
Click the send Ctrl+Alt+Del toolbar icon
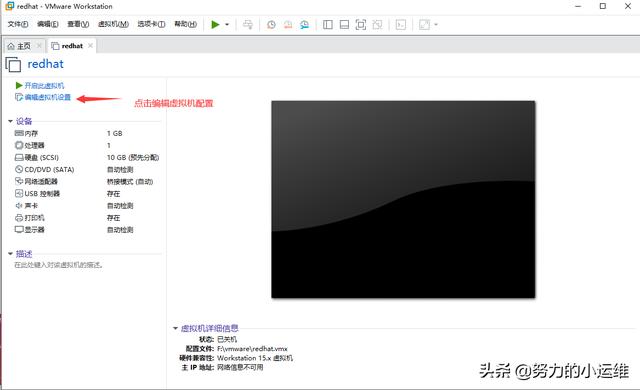248,24
